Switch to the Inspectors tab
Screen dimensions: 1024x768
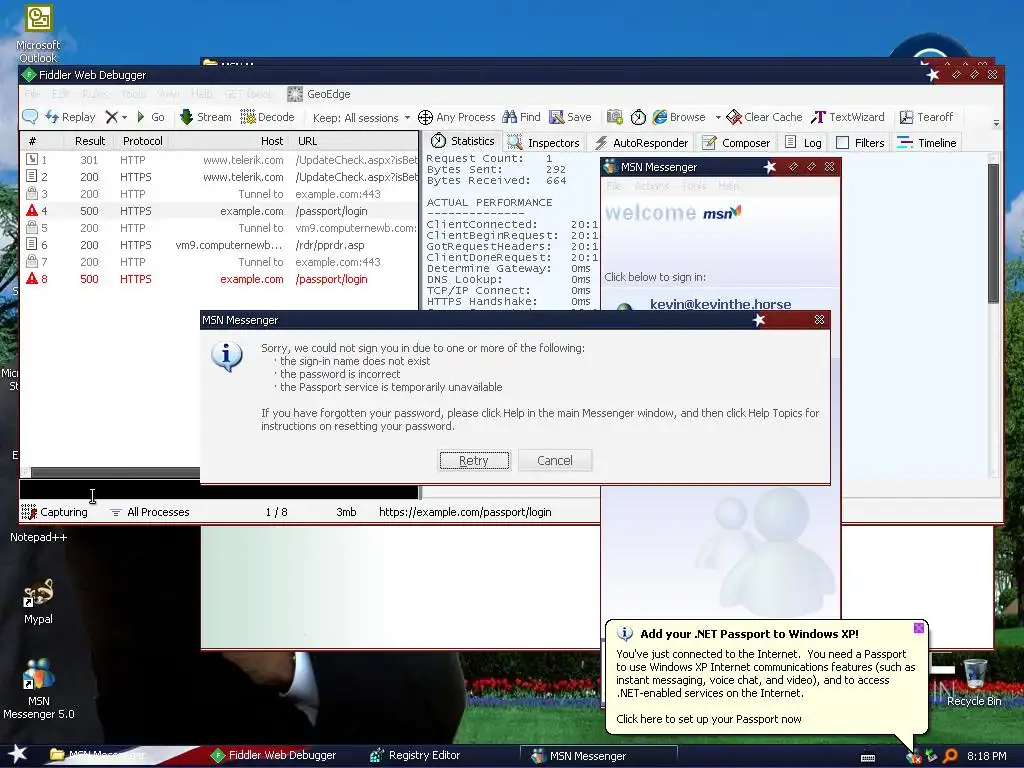(543, 142)
